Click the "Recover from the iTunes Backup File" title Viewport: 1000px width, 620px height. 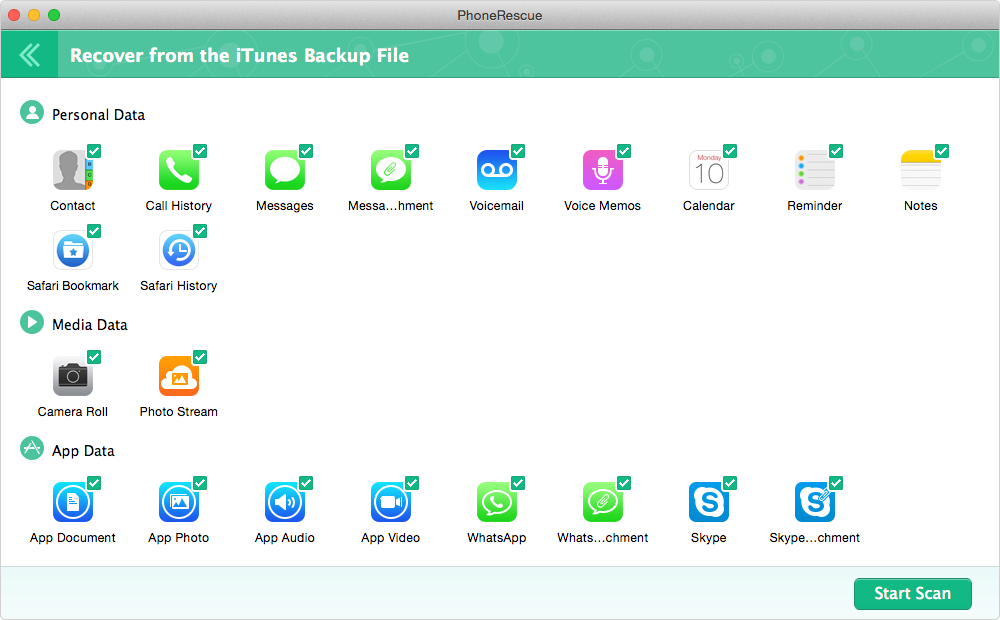[x=239, y=55]
